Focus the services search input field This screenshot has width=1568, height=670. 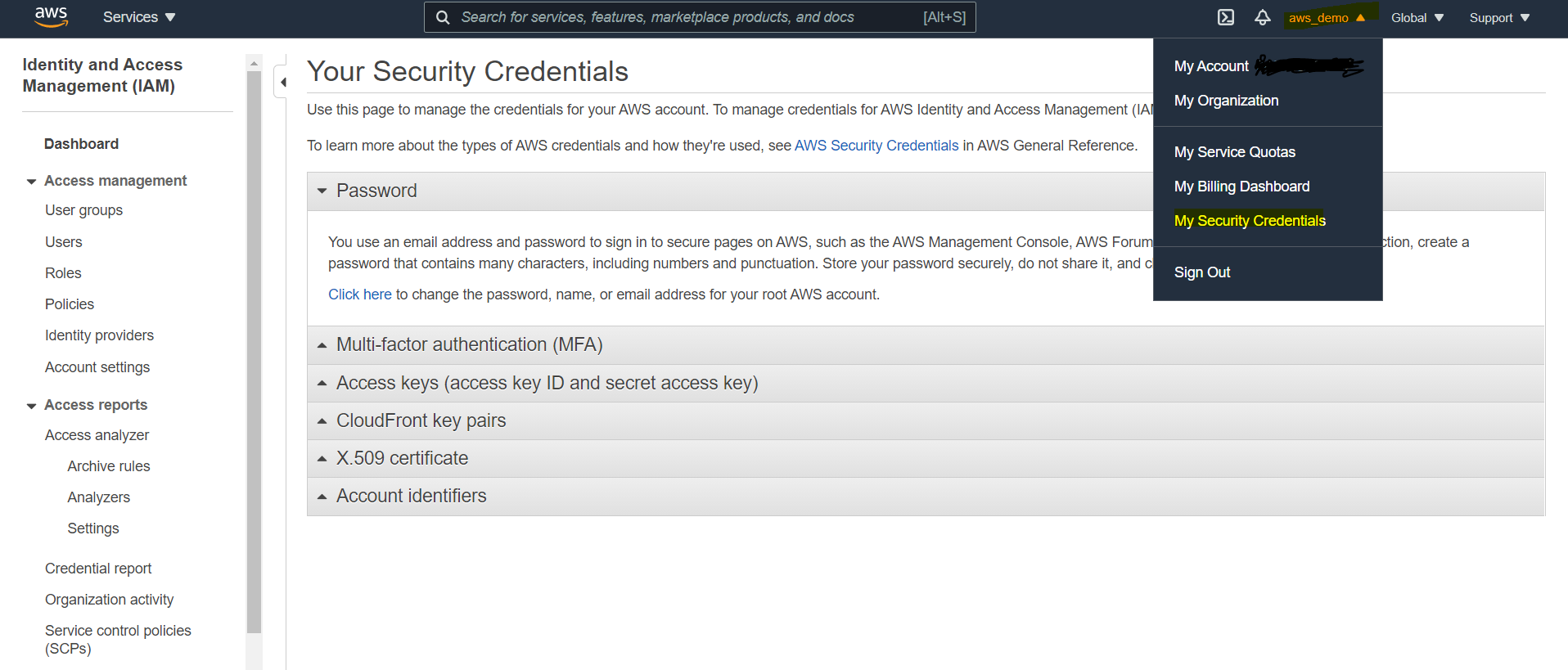(700, 17)
